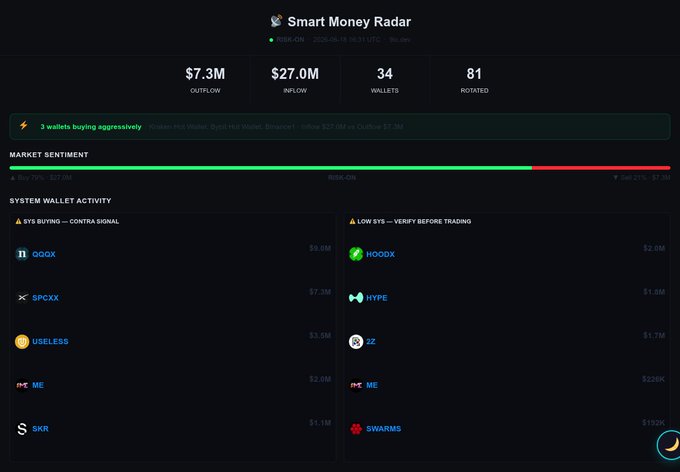Screen dimensions: 680x472
Task: Click '3 wallets buying aggressively' alert text
Action: tap(91, 127)
